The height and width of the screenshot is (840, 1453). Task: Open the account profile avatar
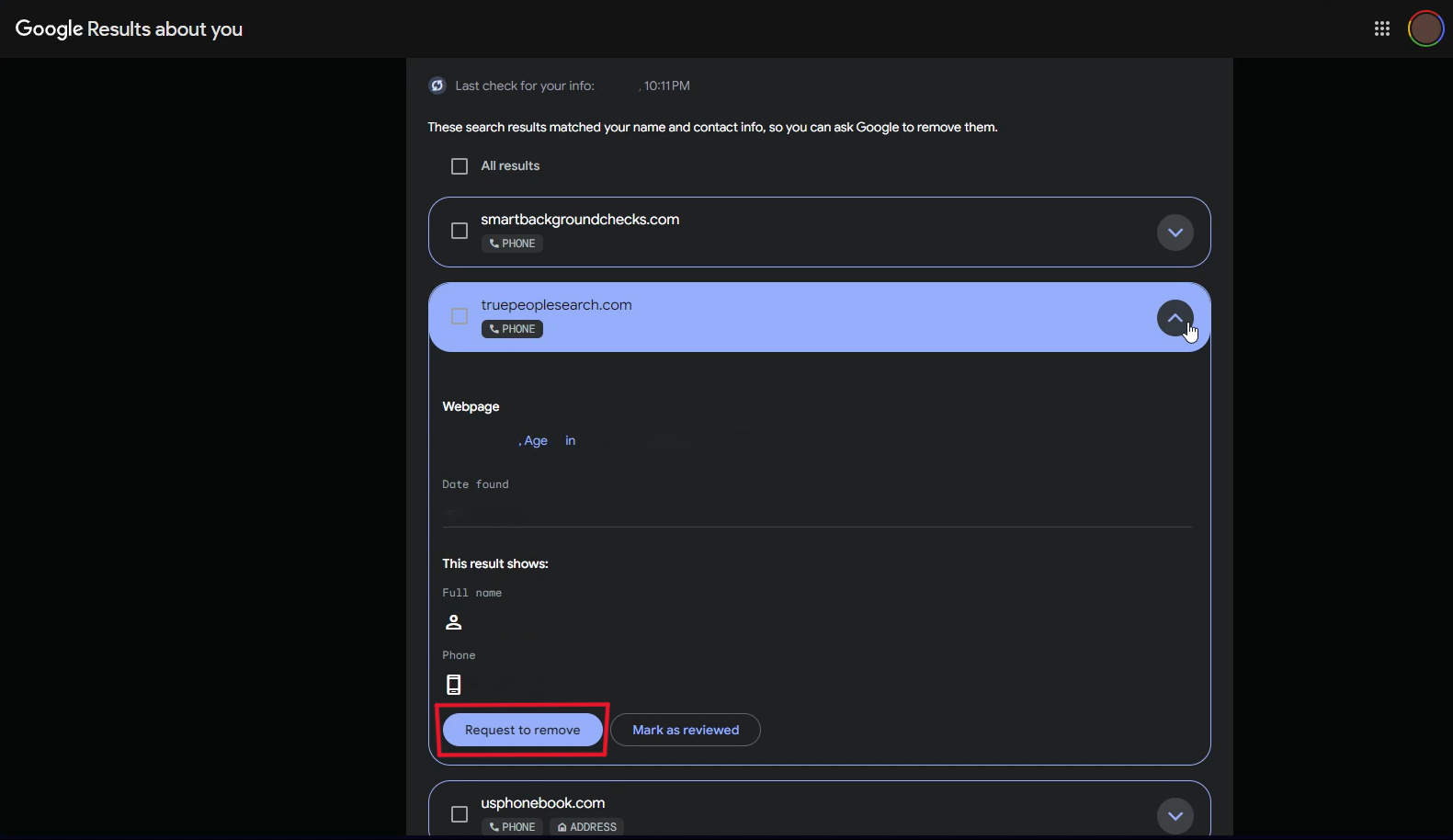pos(1425,28)
